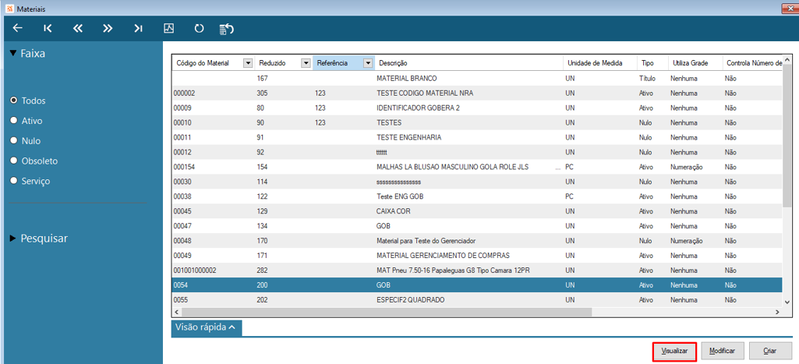Screen dimensions: 799x364
Task: Go back using the left arrow icon
Action: (17, 29)
